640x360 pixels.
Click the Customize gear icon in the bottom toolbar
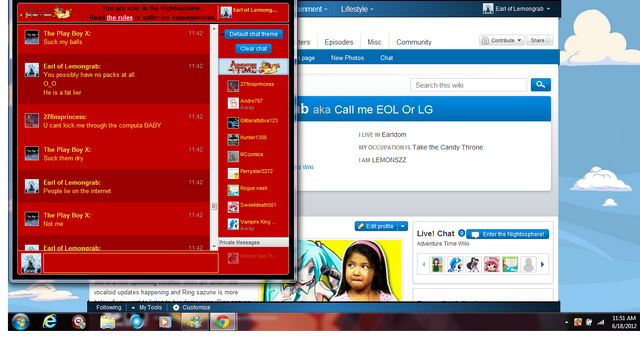[176, 307]
